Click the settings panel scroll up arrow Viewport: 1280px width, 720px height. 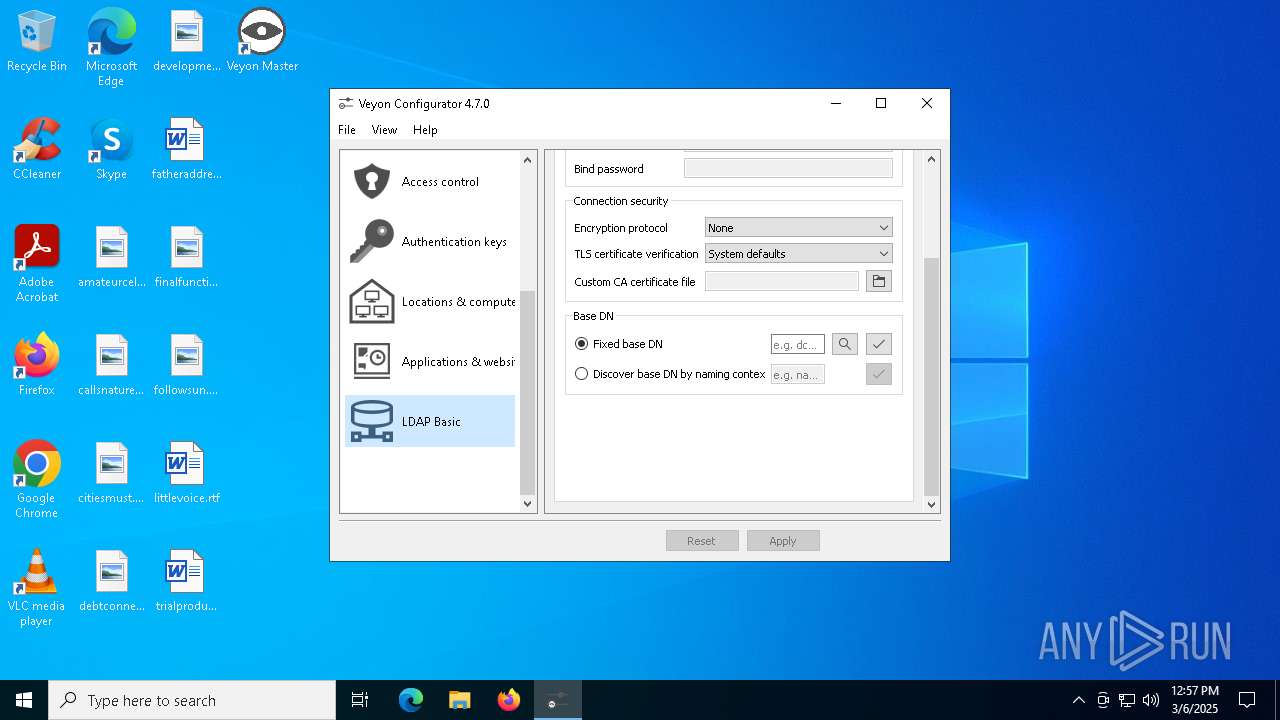932,160
